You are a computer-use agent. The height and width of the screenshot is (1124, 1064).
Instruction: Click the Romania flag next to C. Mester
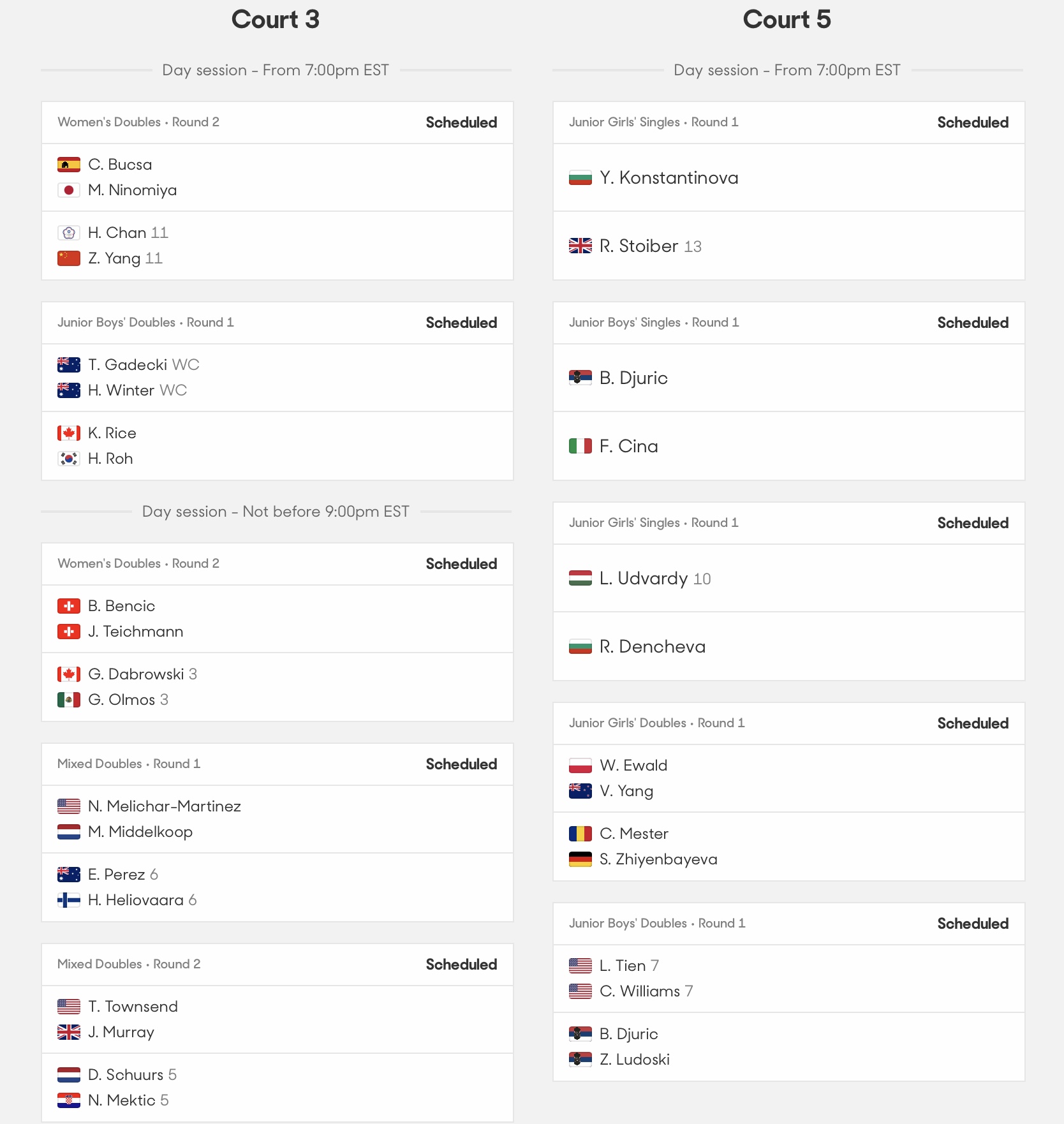point(580,834)
